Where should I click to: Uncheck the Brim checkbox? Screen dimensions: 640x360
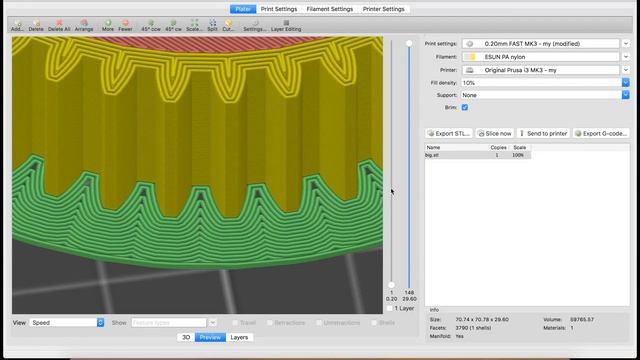pyautogui.click(x=464, y=107)
